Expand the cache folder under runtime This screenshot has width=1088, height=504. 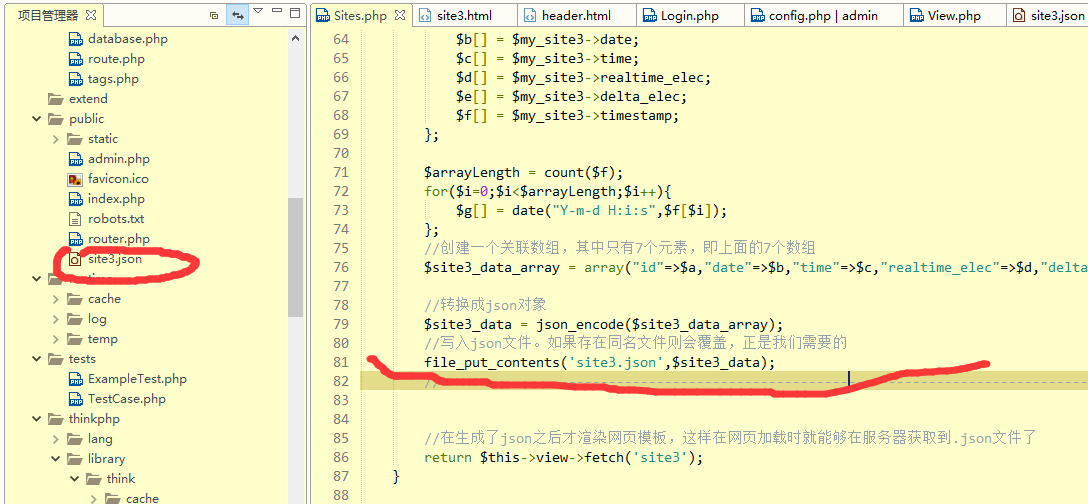[56, 299]
